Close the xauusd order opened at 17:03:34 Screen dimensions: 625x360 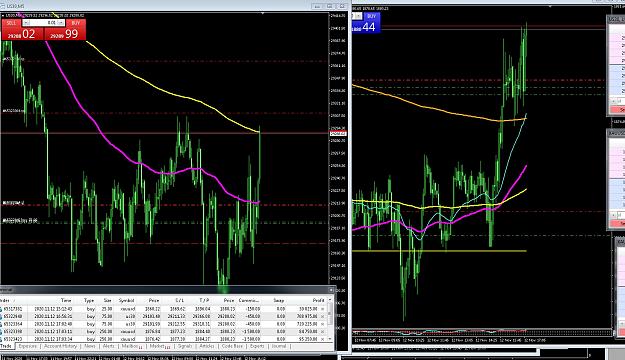pos(323,339)
